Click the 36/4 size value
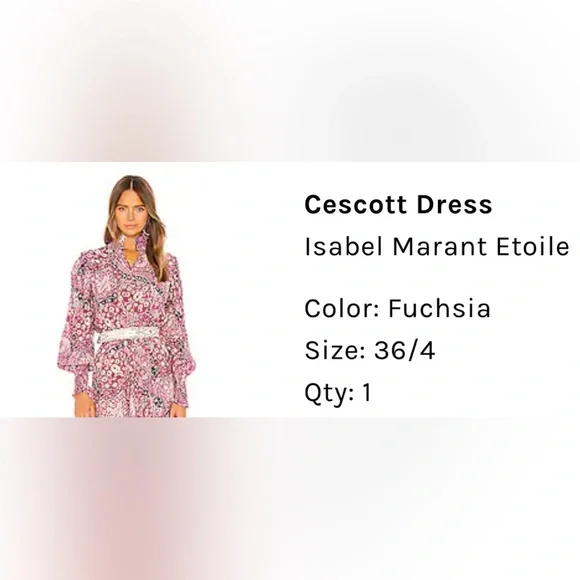The width and height of the screenshot is (580, 580). pyautogui.click(x=405, y=350)
